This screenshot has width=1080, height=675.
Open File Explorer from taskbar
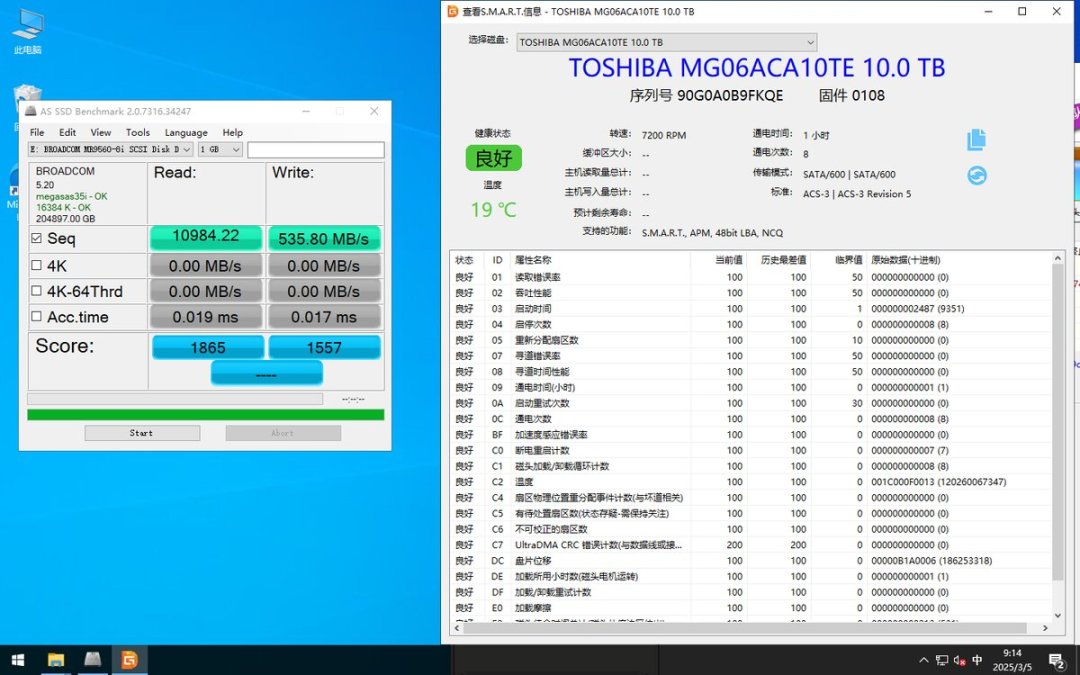[56, 660]
